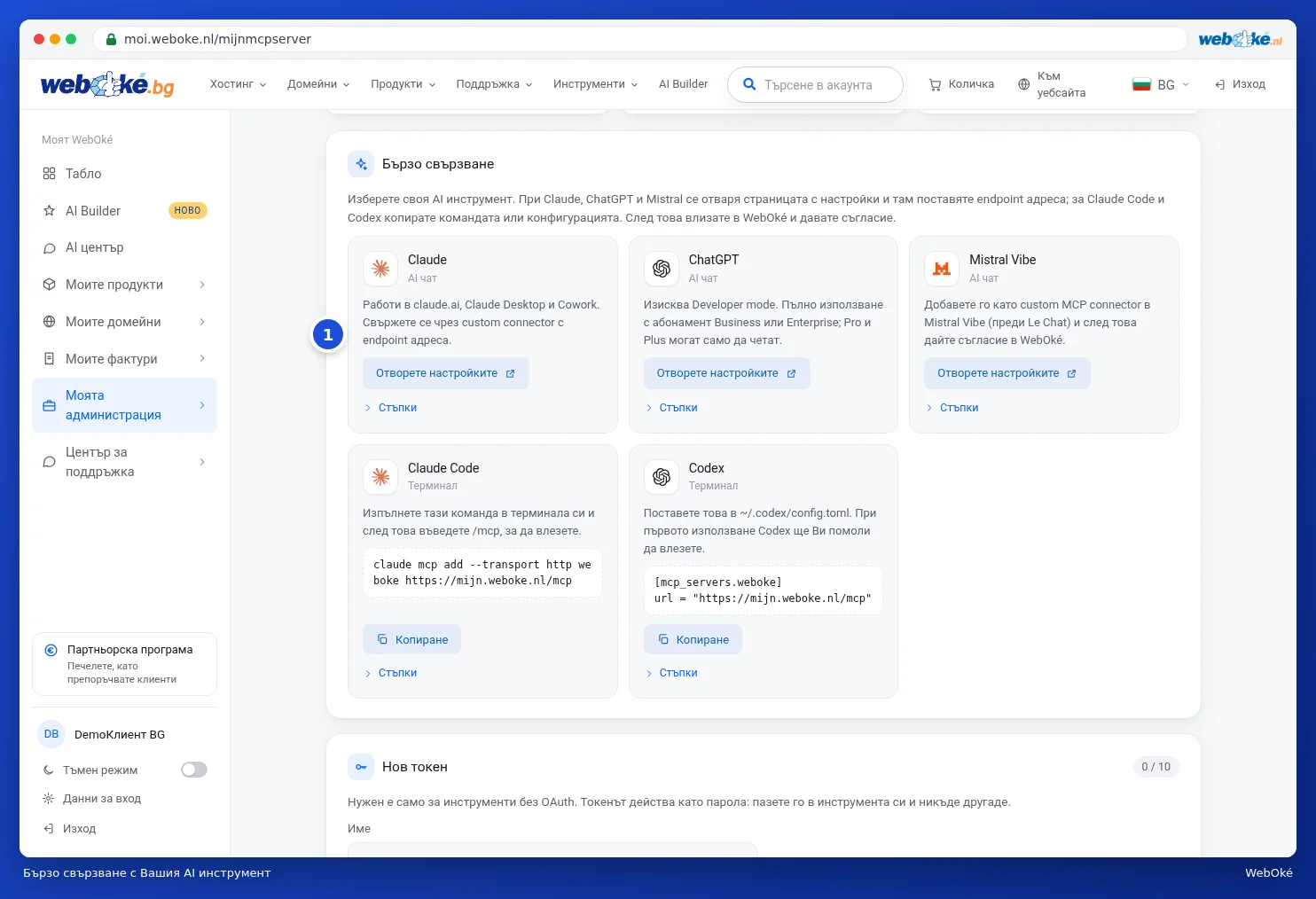Click the Табло dashboard icon in sidebar
This screenshot has height=899, width=1316.
50,174
